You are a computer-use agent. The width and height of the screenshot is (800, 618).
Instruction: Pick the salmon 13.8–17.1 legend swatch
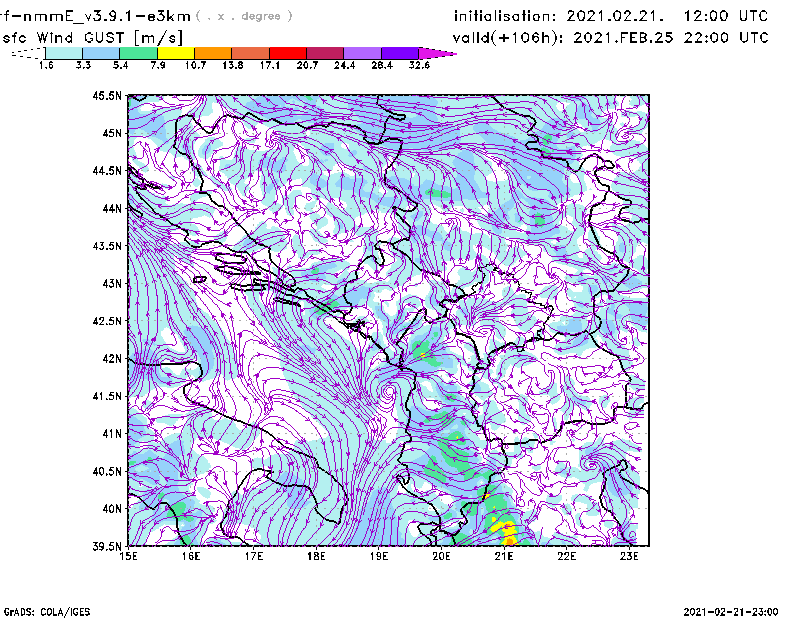[251, 53]
